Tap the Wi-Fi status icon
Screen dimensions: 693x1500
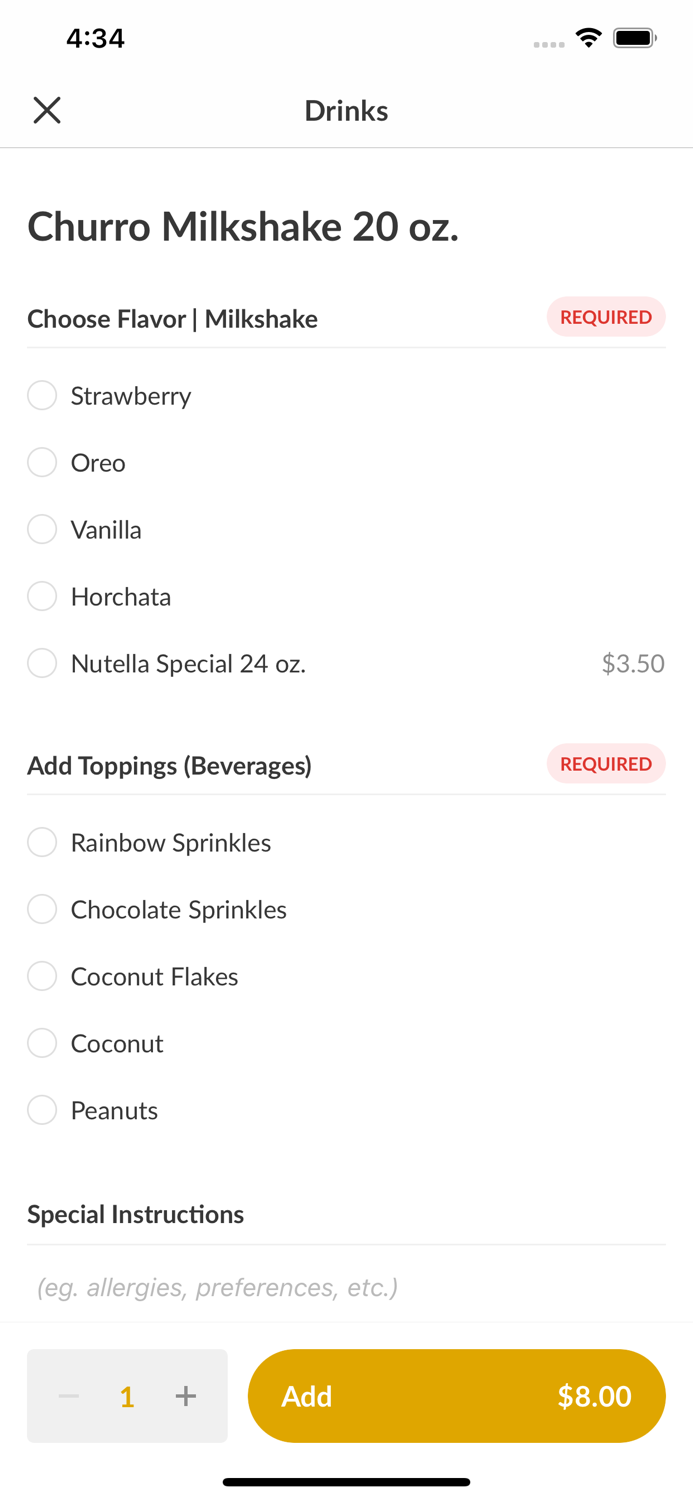tap(589, 38)
